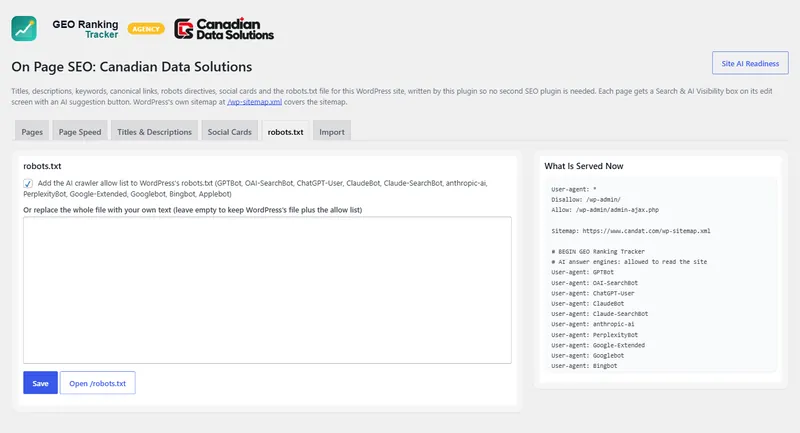Click the '# BEGIN GEO Ranking Tracker' comment line

[x=598, y=251]
